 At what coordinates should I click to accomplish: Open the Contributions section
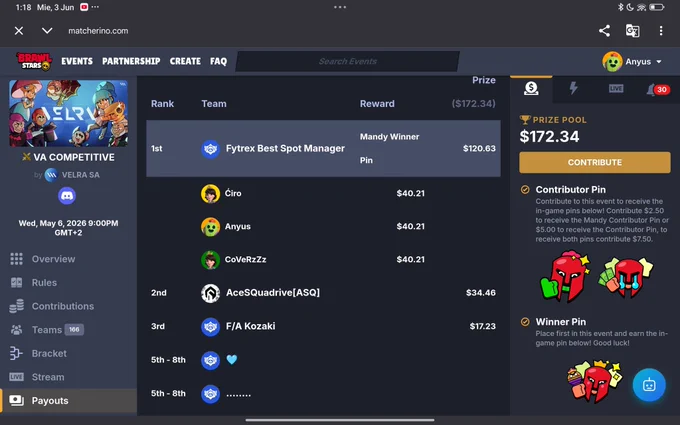click(63, 306)
